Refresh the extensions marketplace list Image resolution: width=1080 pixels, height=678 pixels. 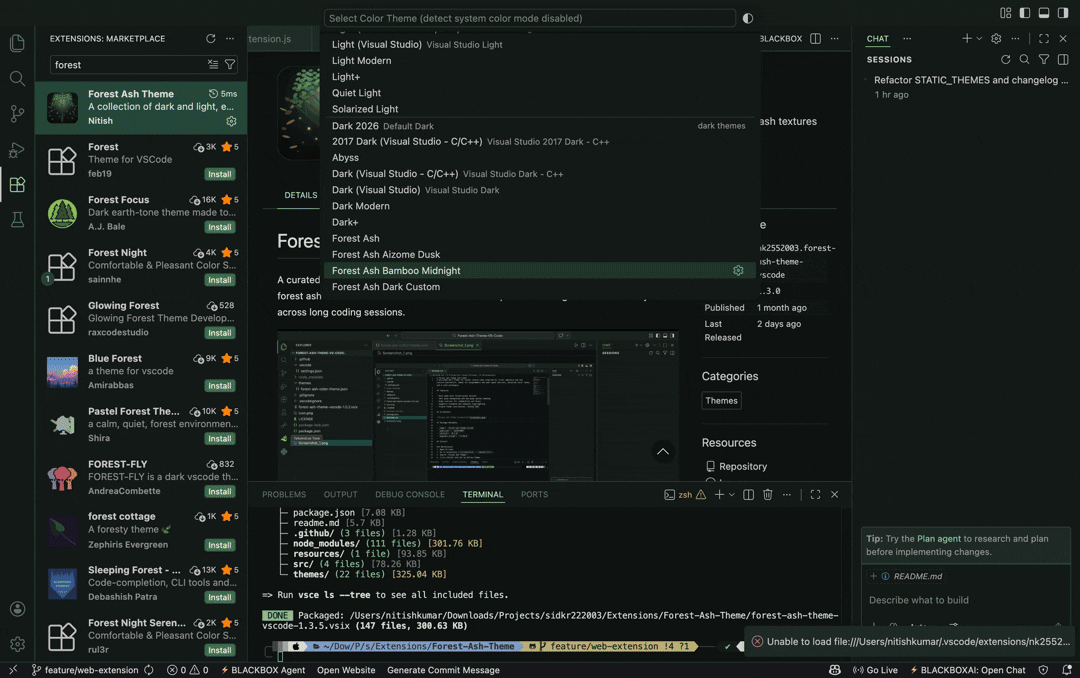(x=211, y=39)
